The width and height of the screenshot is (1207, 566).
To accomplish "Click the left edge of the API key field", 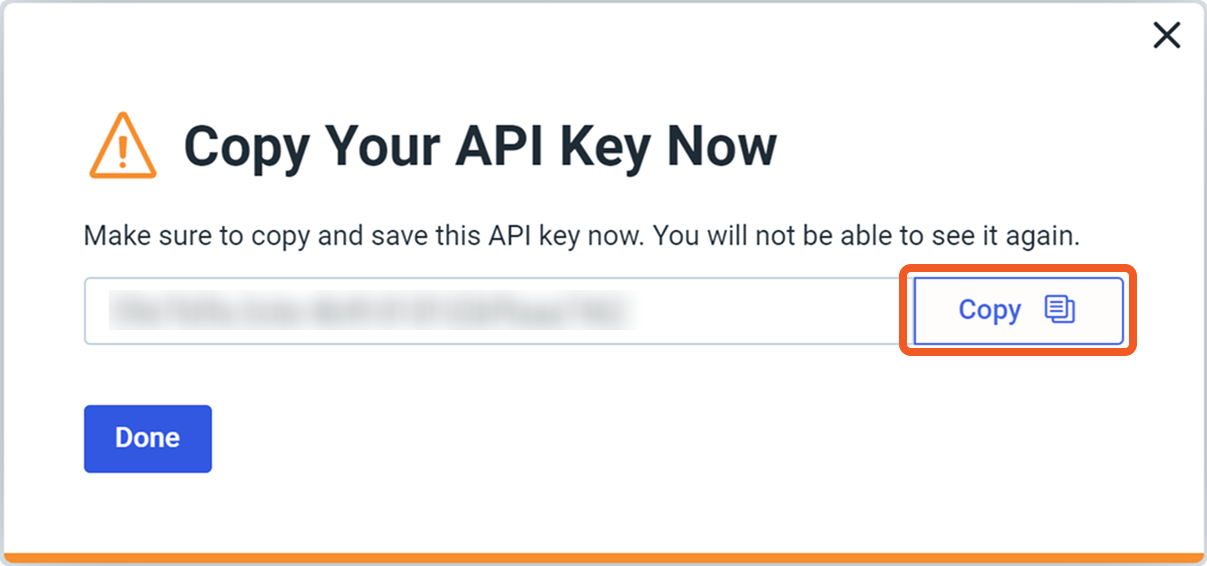I will 93,311.
